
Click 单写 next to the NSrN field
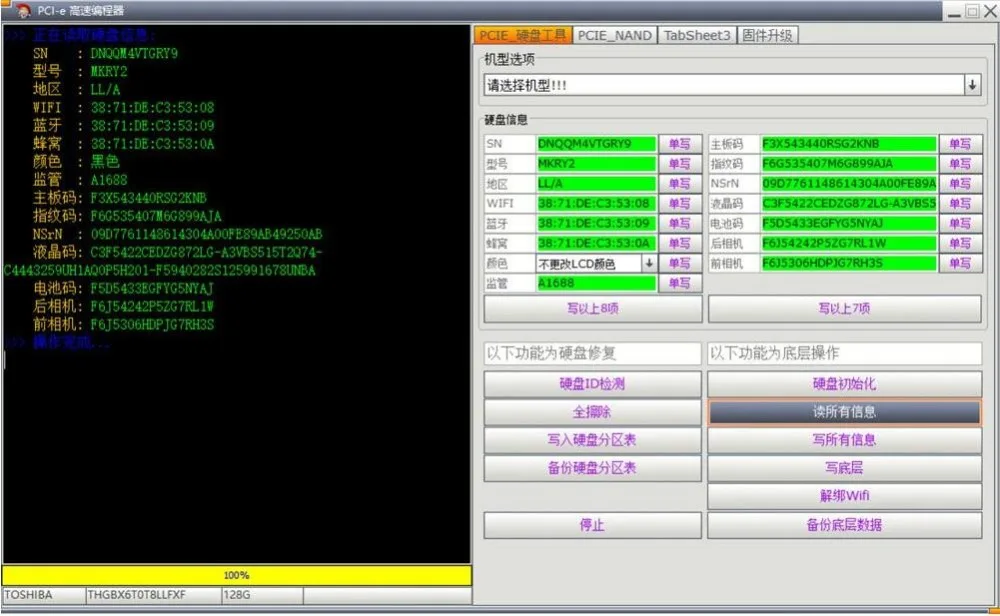pos(960,184)
